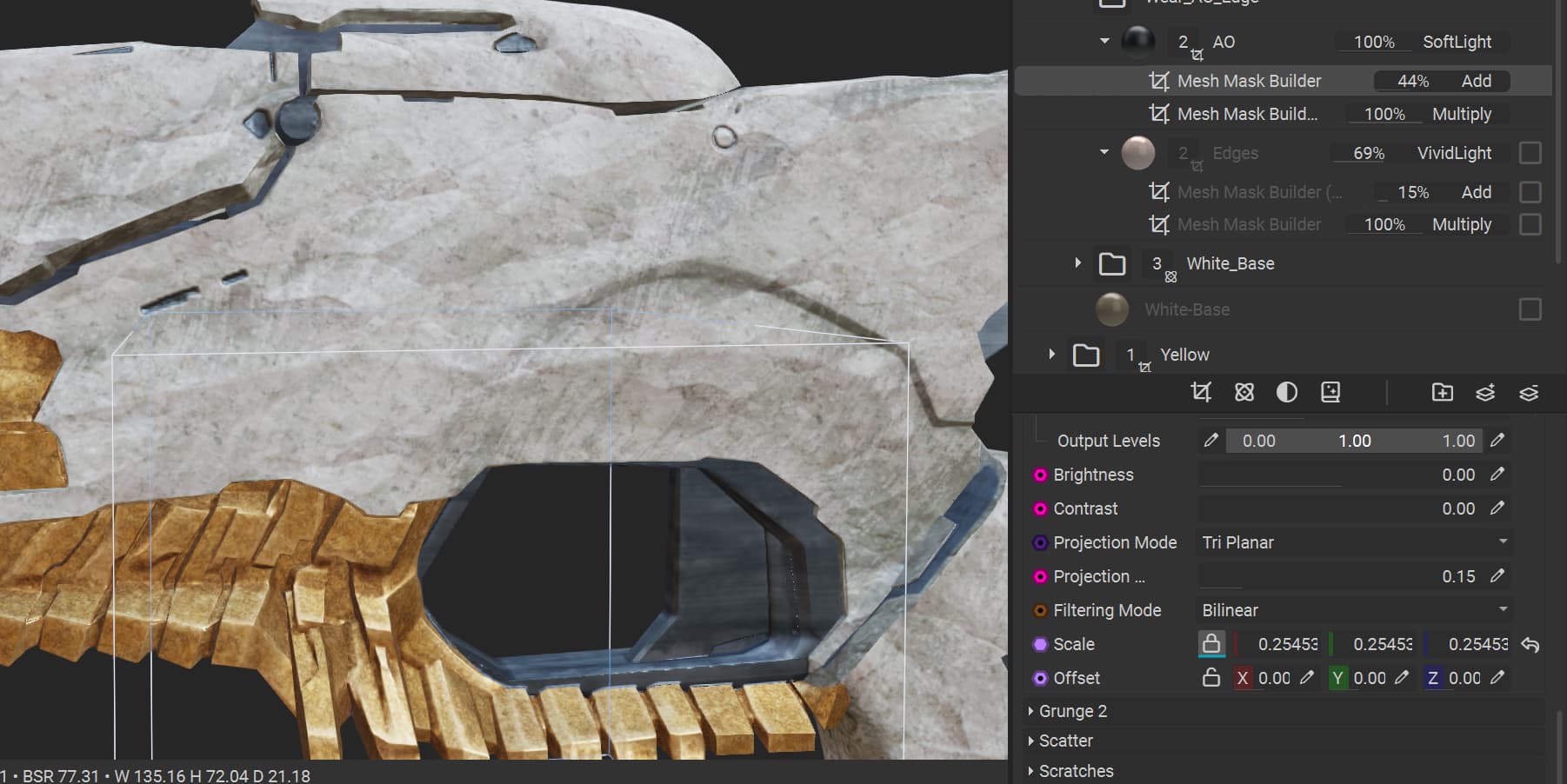Click the mesh mask crop icon in layer toolbar
Screen dimensions: 1567x784
coord(1201,393)
